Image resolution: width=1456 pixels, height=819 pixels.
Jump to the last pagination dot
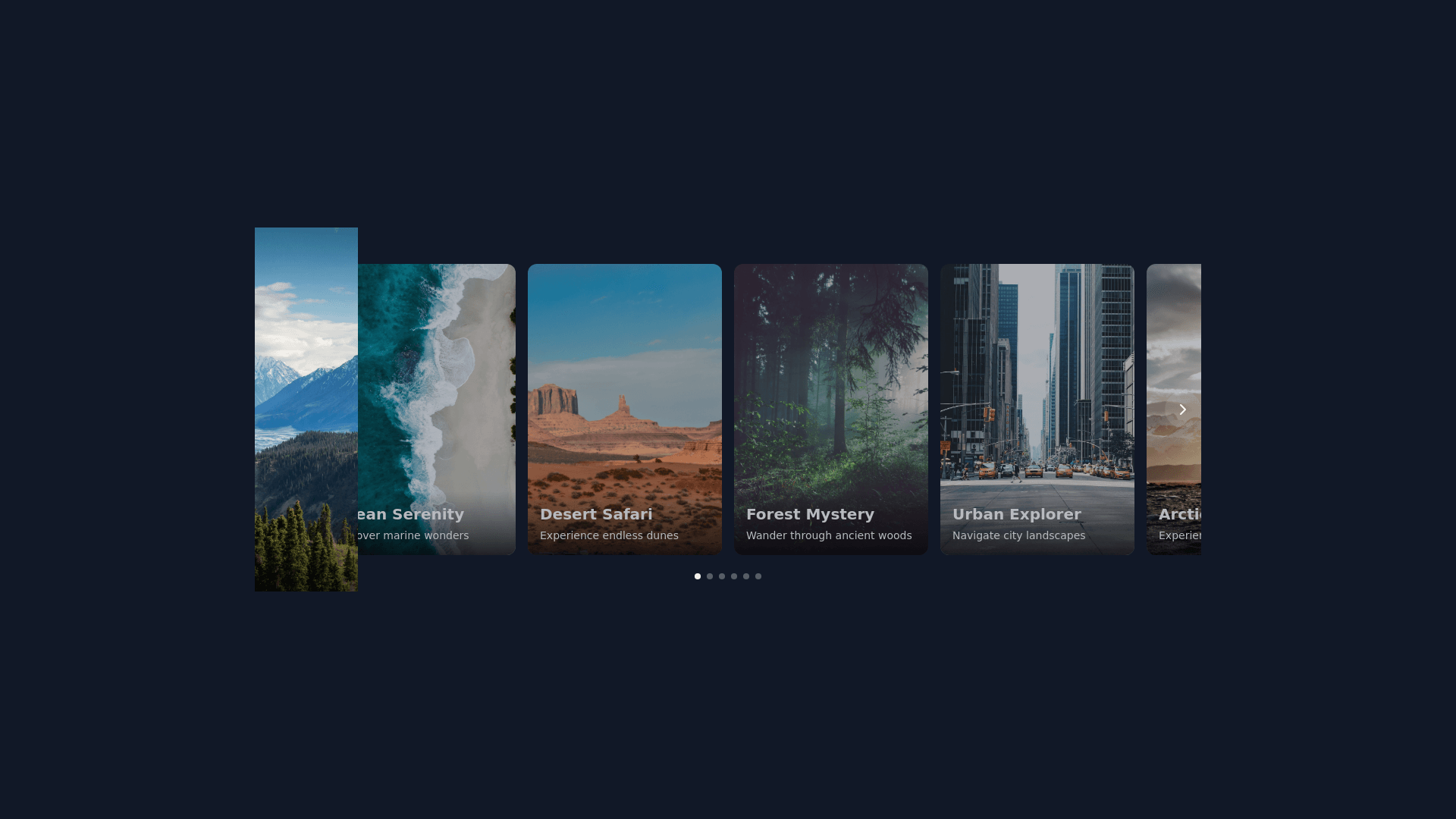758,576
